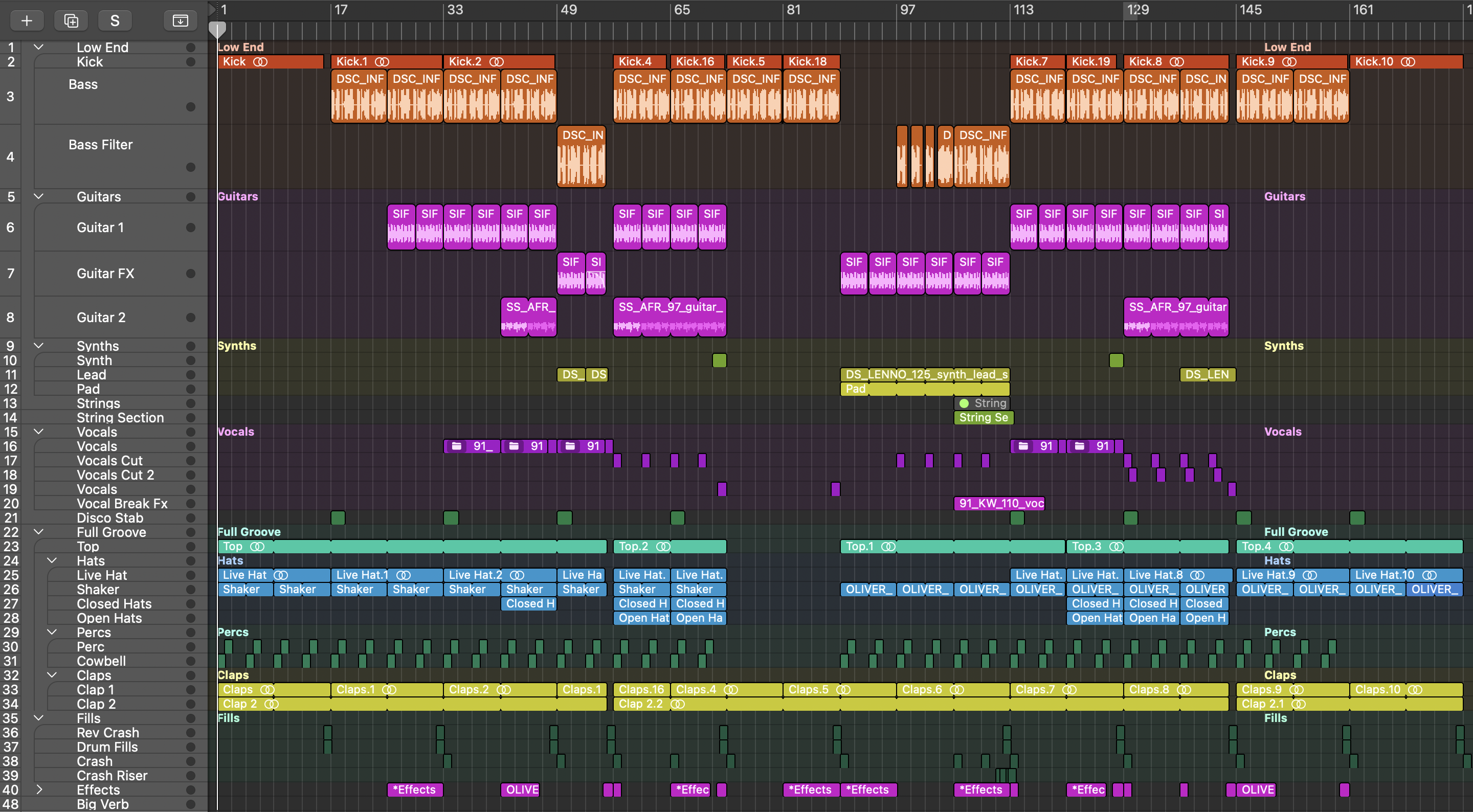Select the Kick.16 region

point(698,62)
